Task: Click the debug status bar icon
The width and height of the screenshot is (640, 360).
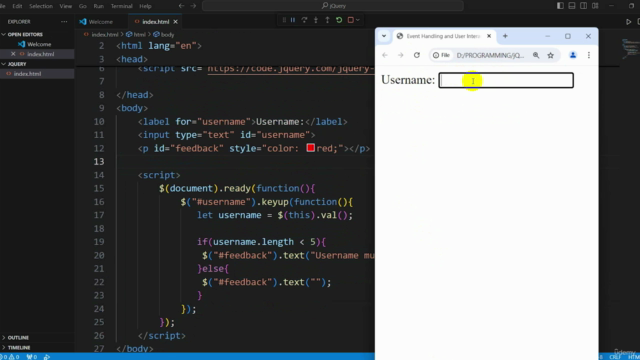Action: [47, 357]
